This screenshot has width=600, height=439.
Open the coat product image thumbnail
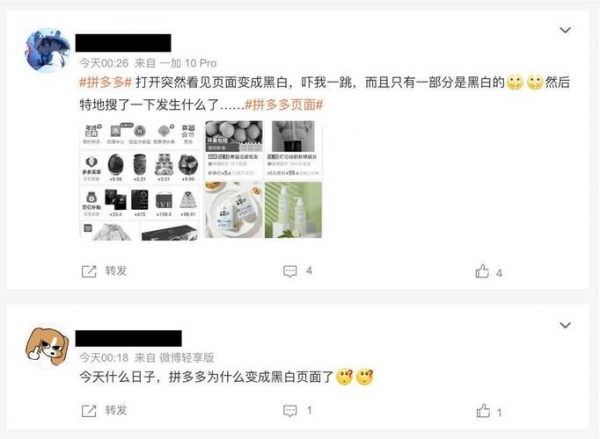click(x=293, y=150)
